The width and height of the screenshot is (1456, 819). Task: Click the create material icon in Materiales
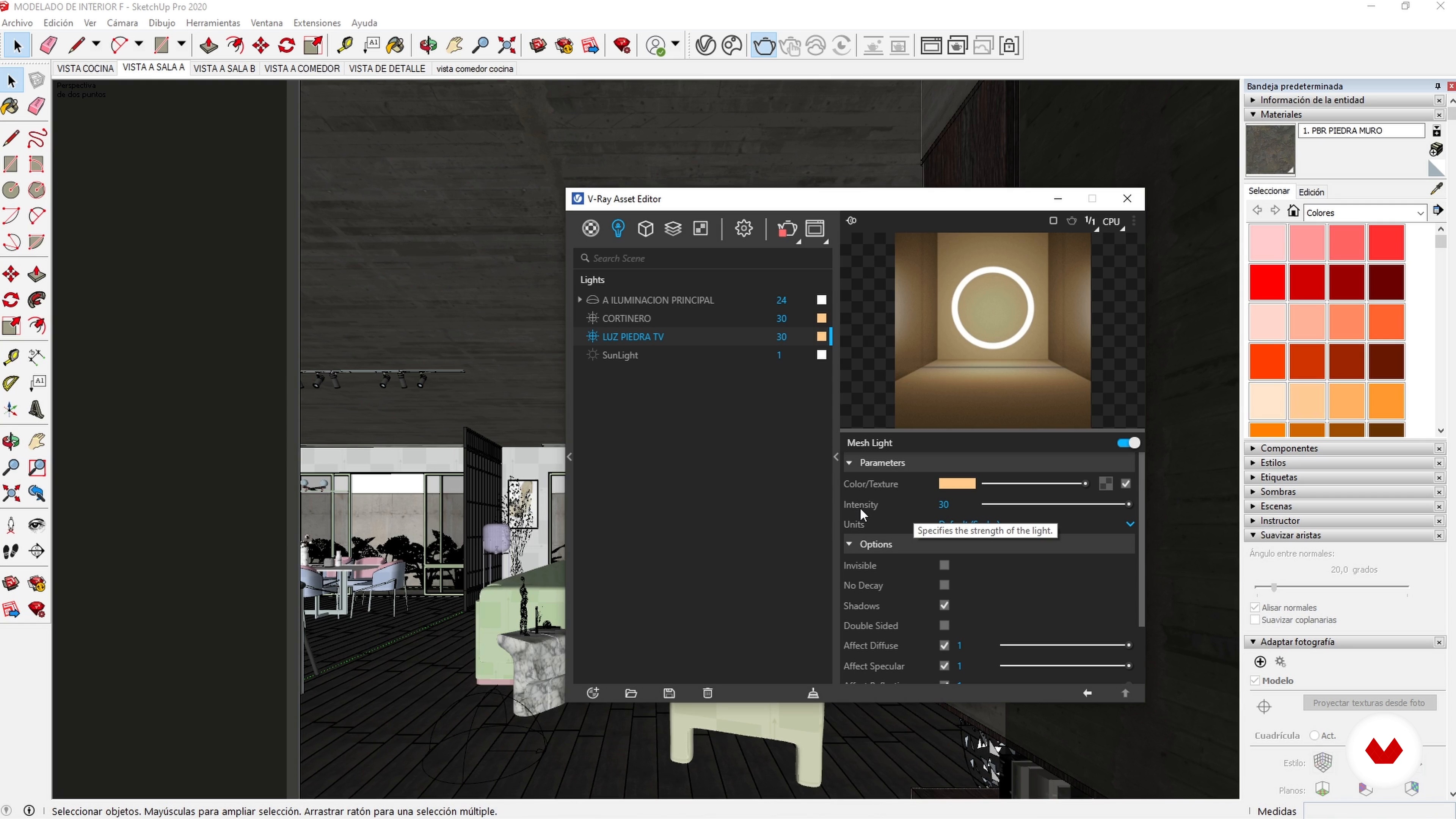point(1436,150)
